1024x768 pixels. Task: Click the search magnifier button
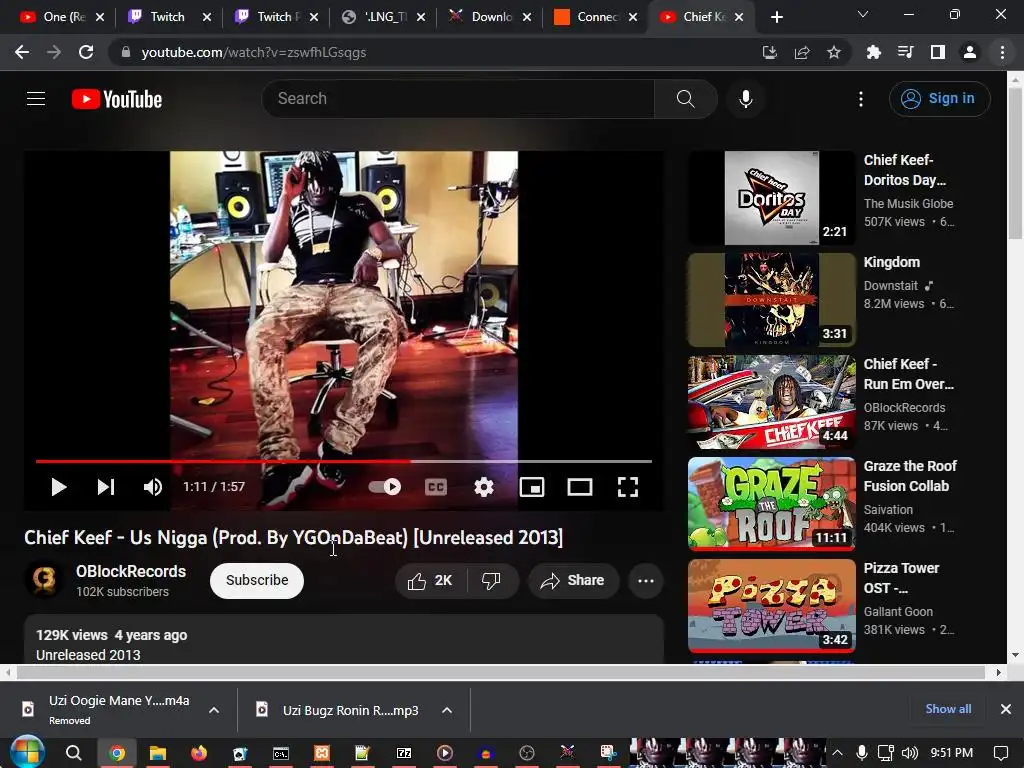[685, 99]
